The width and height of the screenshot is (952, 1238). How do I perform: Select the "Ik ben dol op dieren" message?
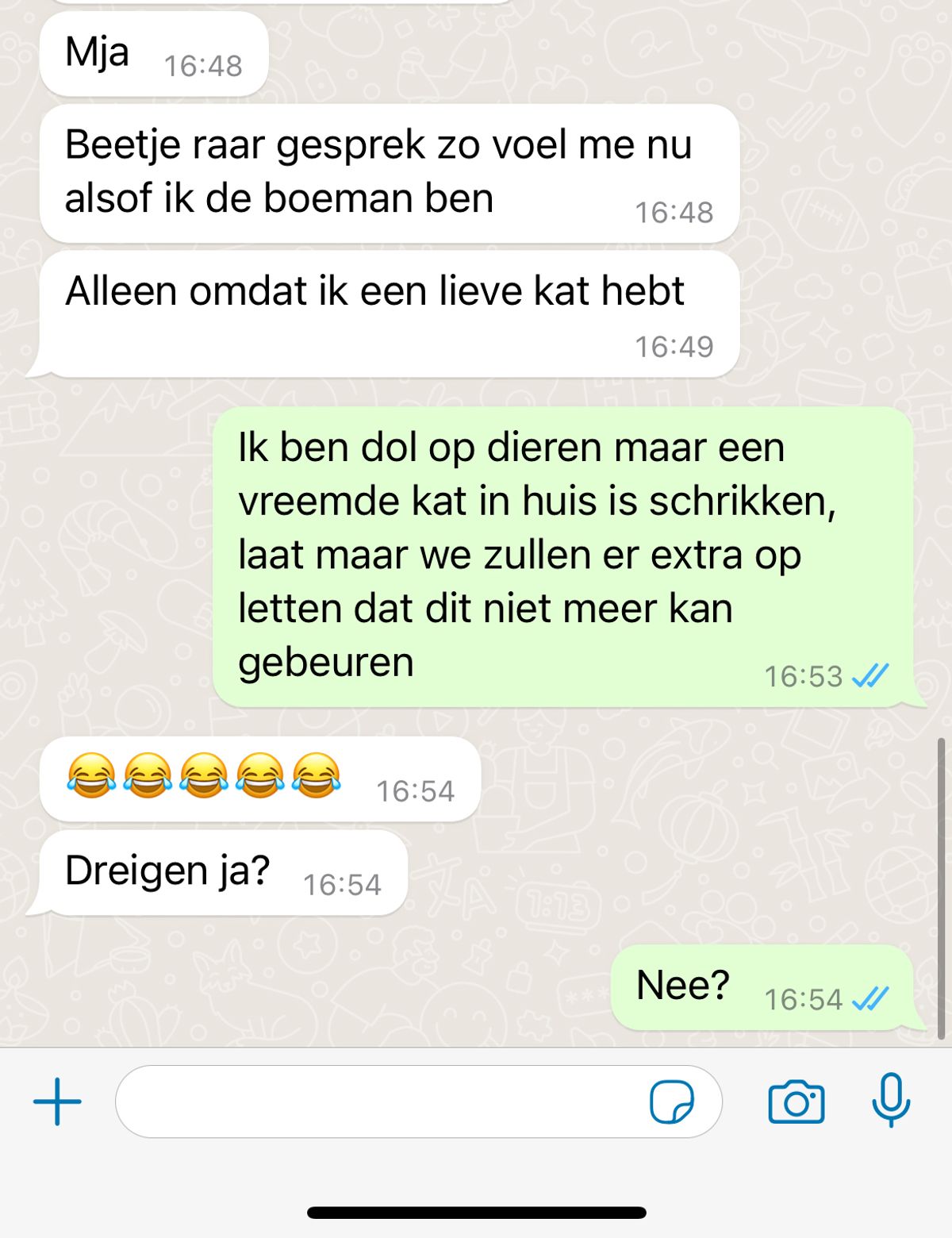[x=569, y=556]
